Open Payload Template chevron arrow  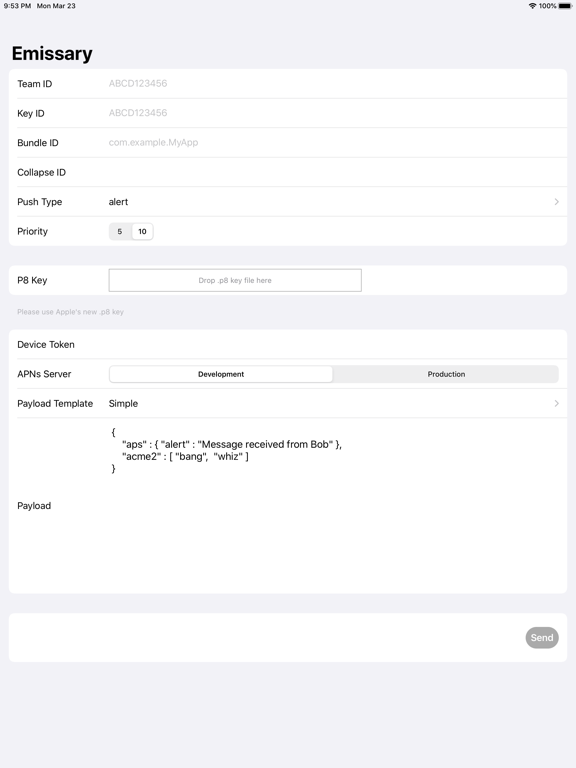click(x=556, y=404)
